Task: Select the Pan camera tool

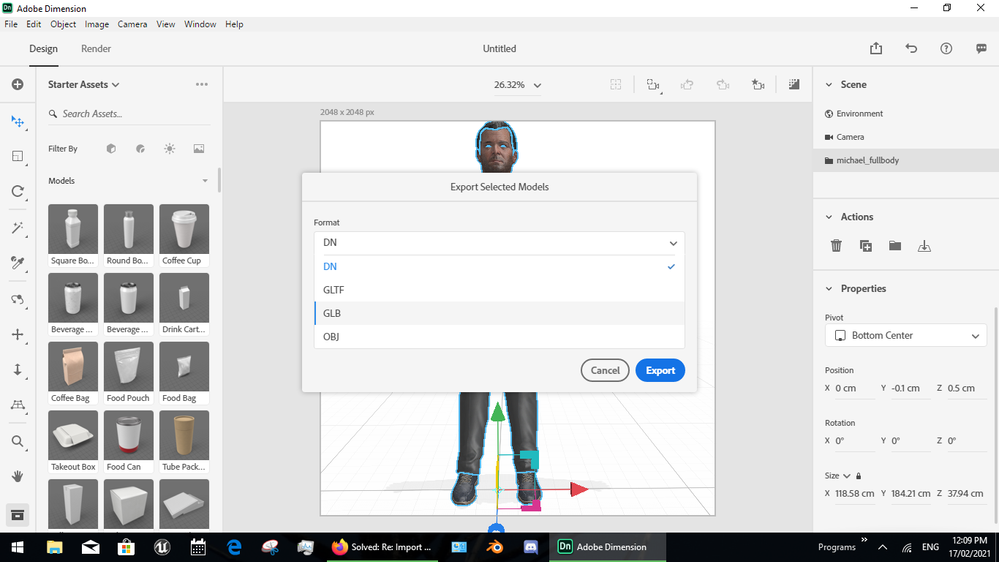Action: click(17, 335)
